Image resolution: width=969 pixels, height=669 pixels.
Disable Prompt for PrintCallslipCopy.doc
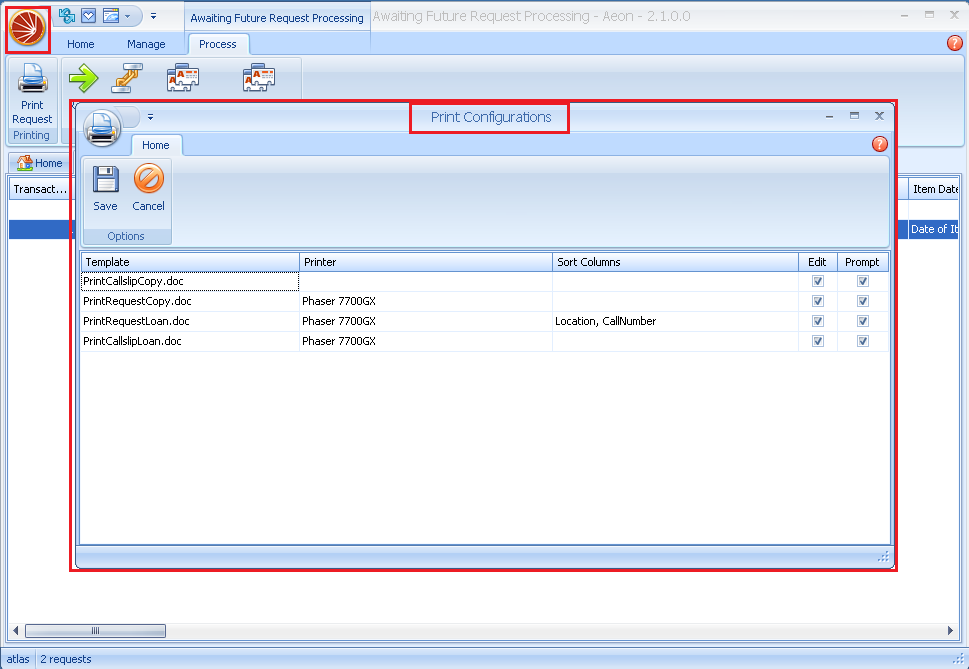coord(862,281)
